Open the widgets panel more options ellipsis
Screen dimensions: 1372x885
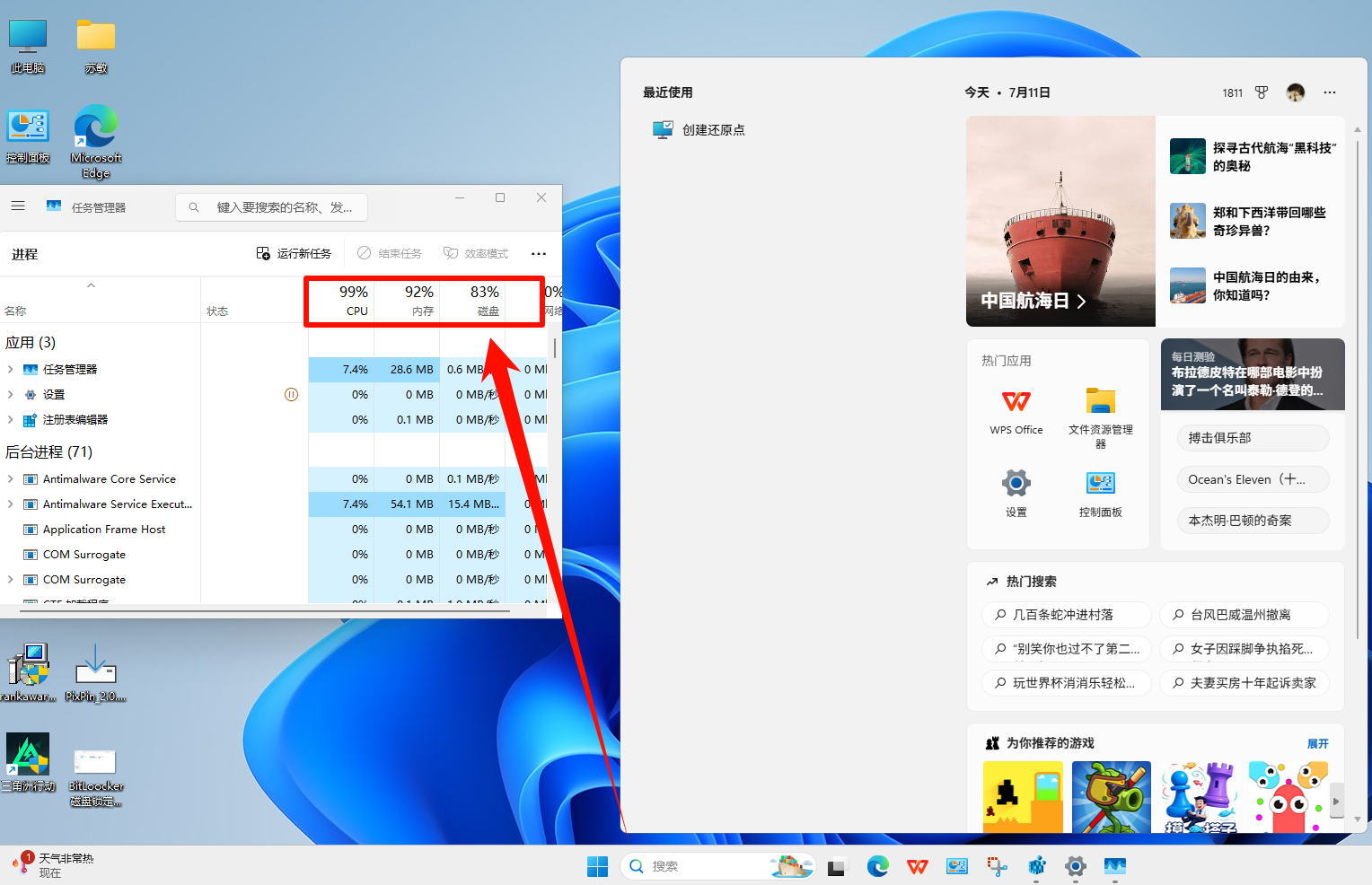click(1330, 92)
